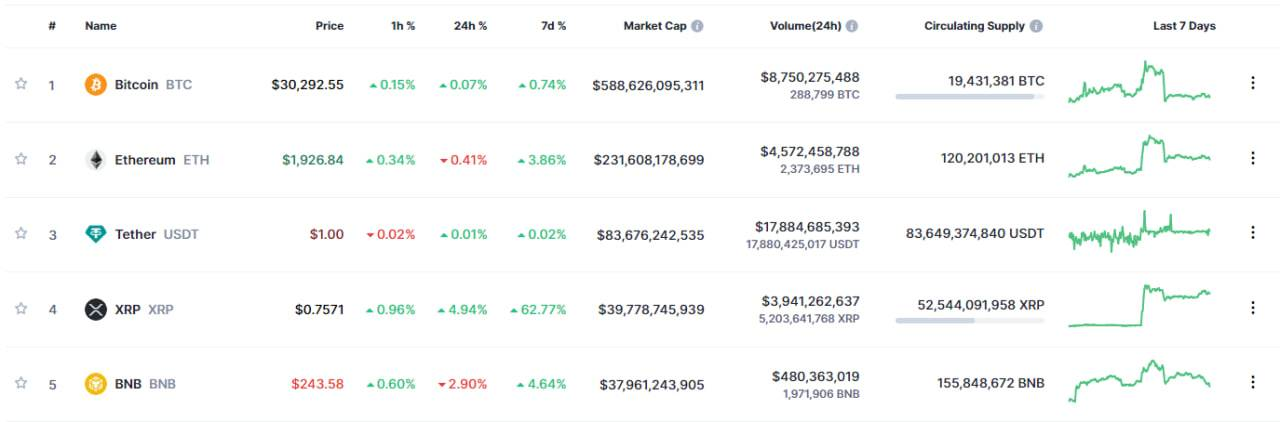The width and height of the screenshot is (1280, 422).
Task: Click the BNB logo icon
Action: (x=95, y=383)
